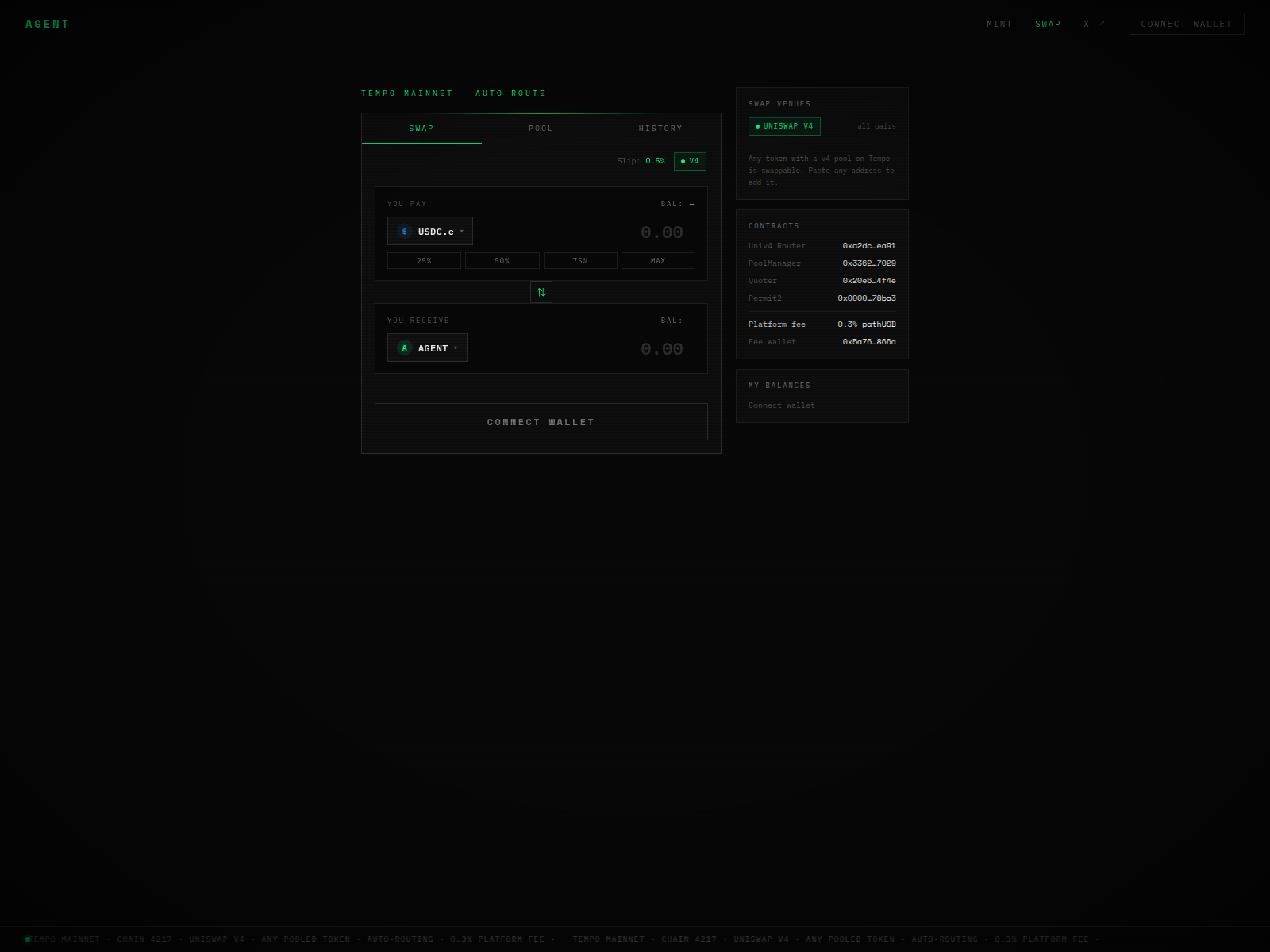Open the MINT page from the navbar
The image size is (1270, 952).
coord(999,24)
